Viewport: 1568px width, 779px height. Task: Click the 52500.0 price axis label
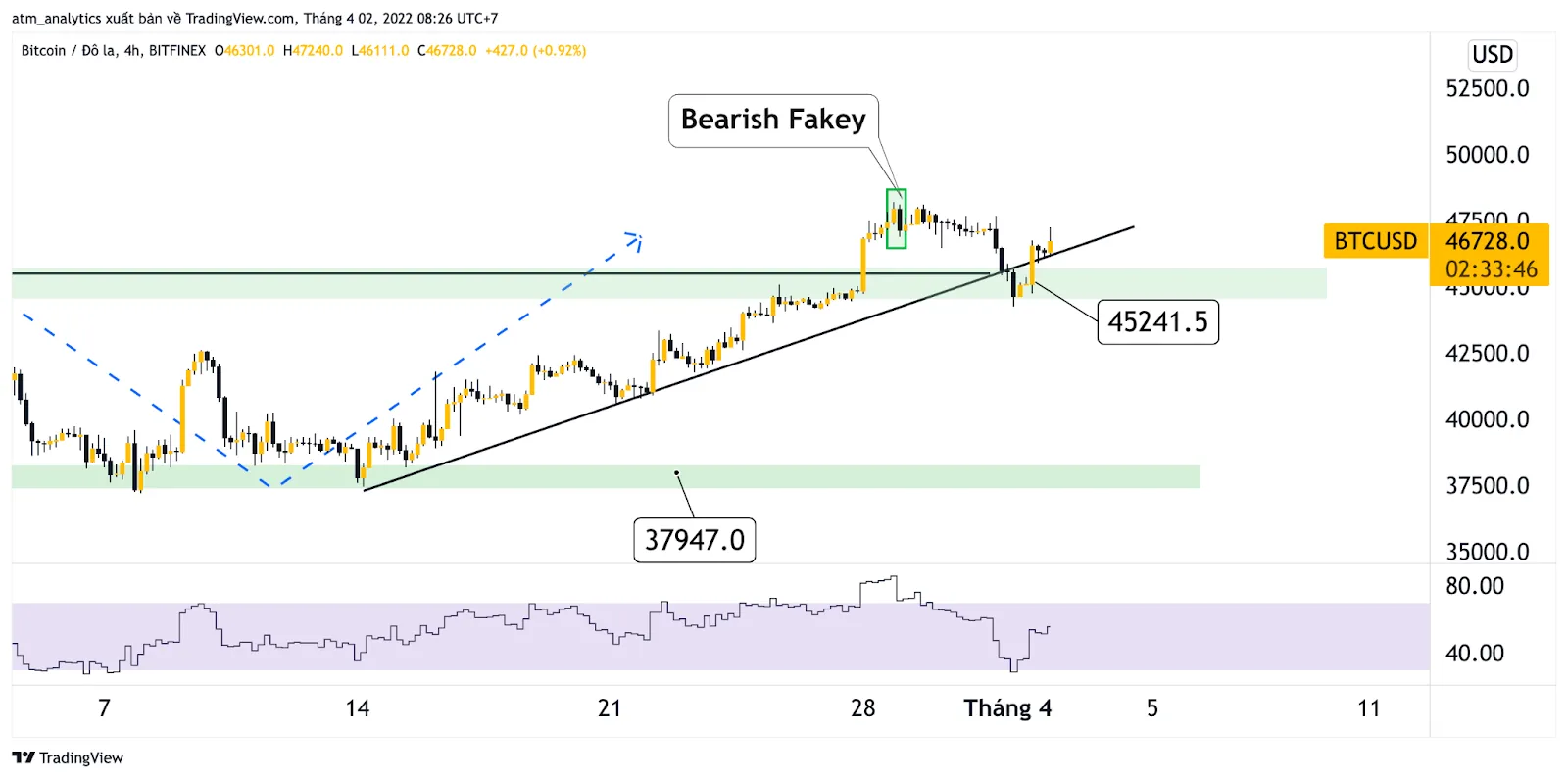coord(1488,88)
